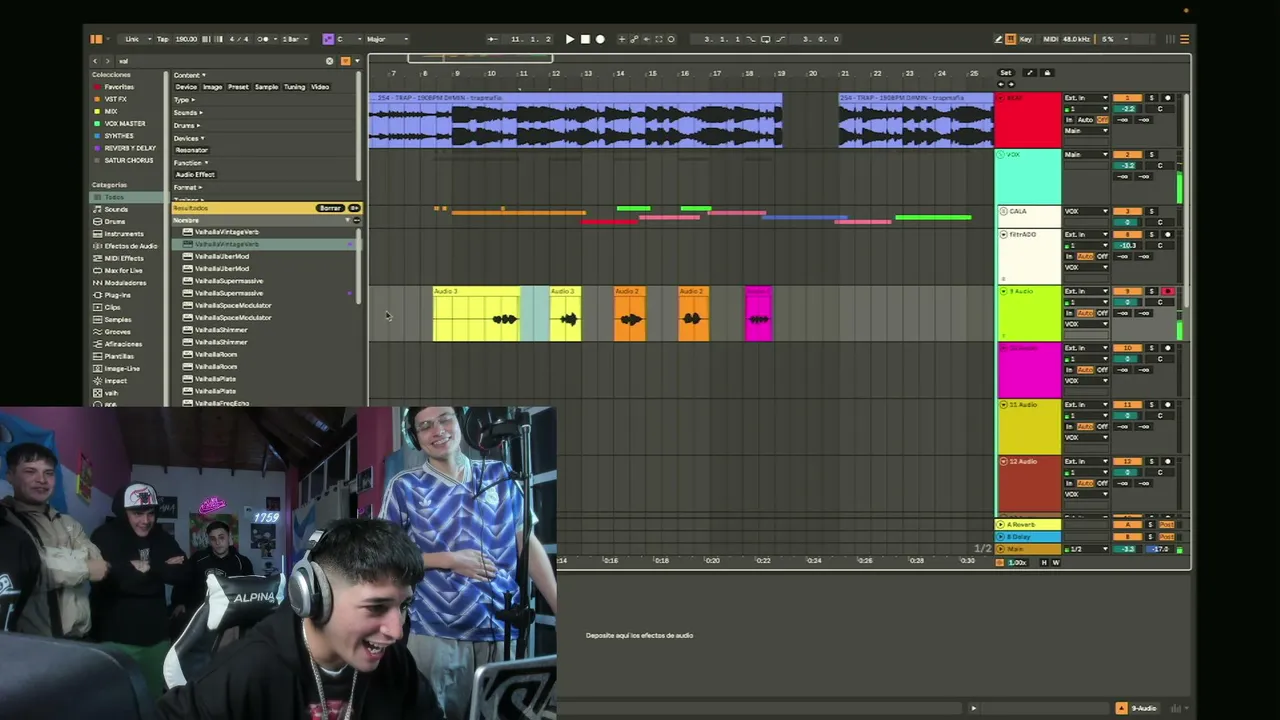The image size is (1280, 720).
Task: Select the Image content filter tag
Action: 213,87
